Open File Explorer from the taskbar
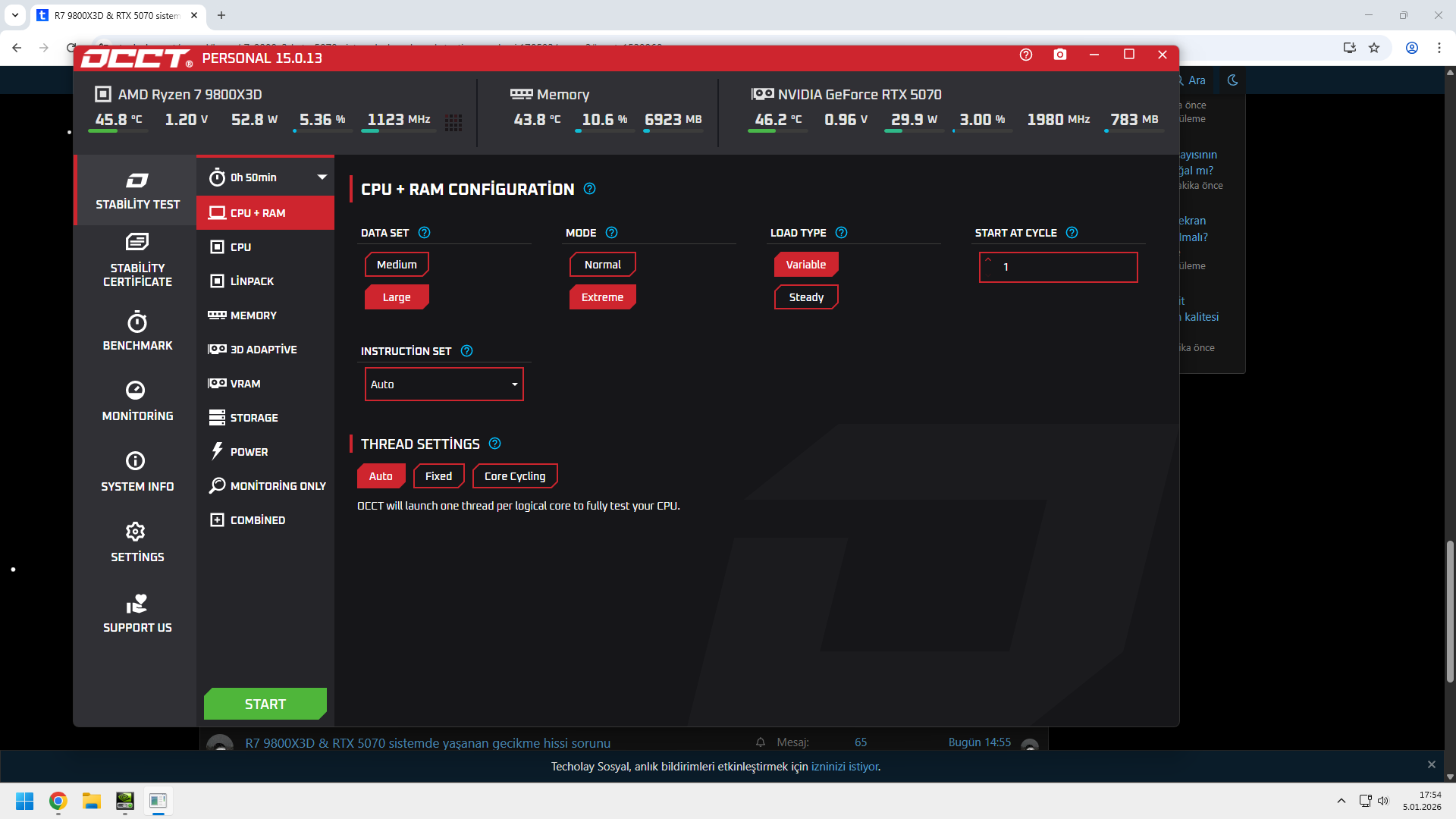This screenshot has height=819, width=1456. (x=92, y=801)
